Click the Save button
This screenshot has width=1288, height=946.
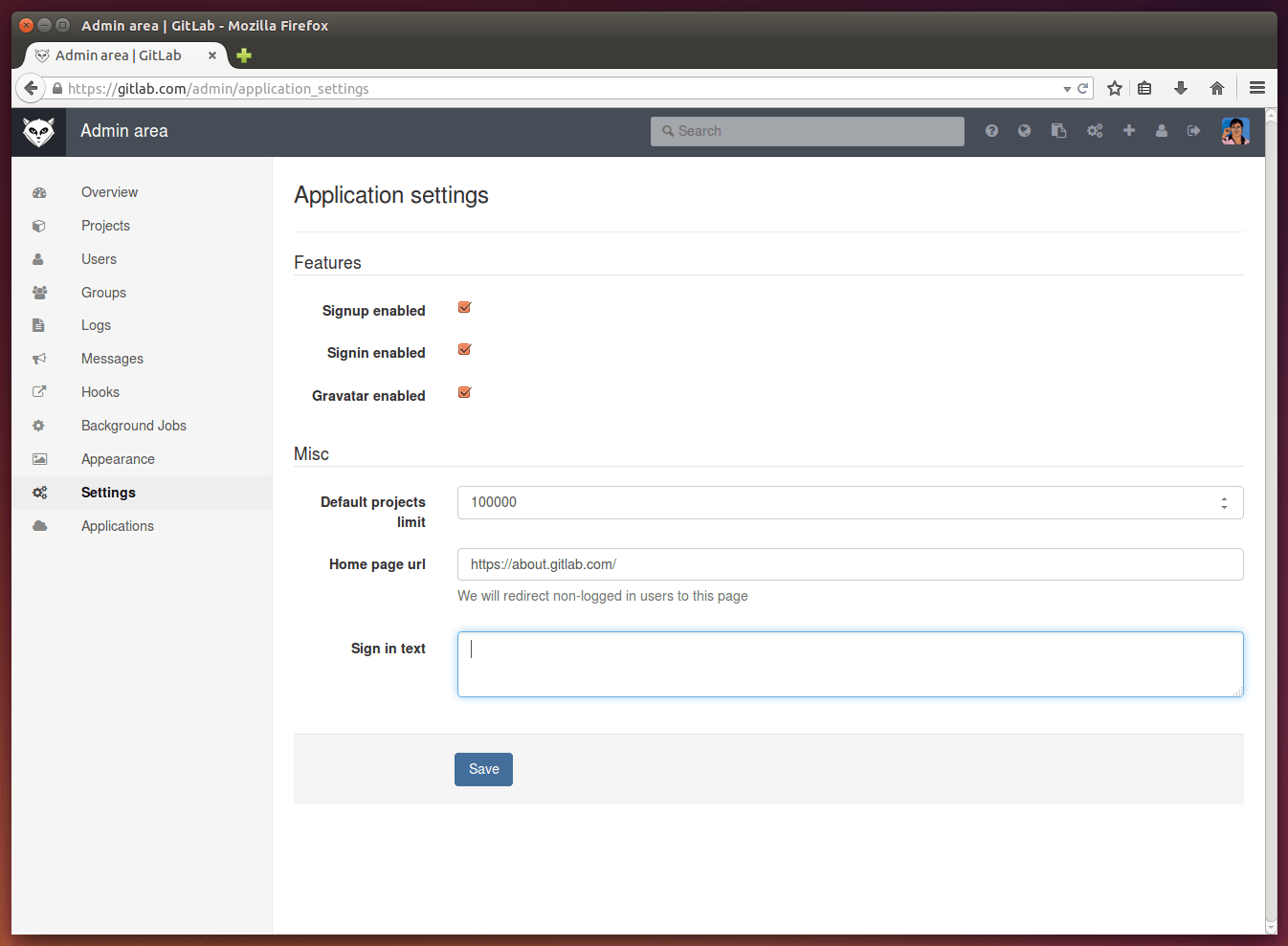coord(483,769)
